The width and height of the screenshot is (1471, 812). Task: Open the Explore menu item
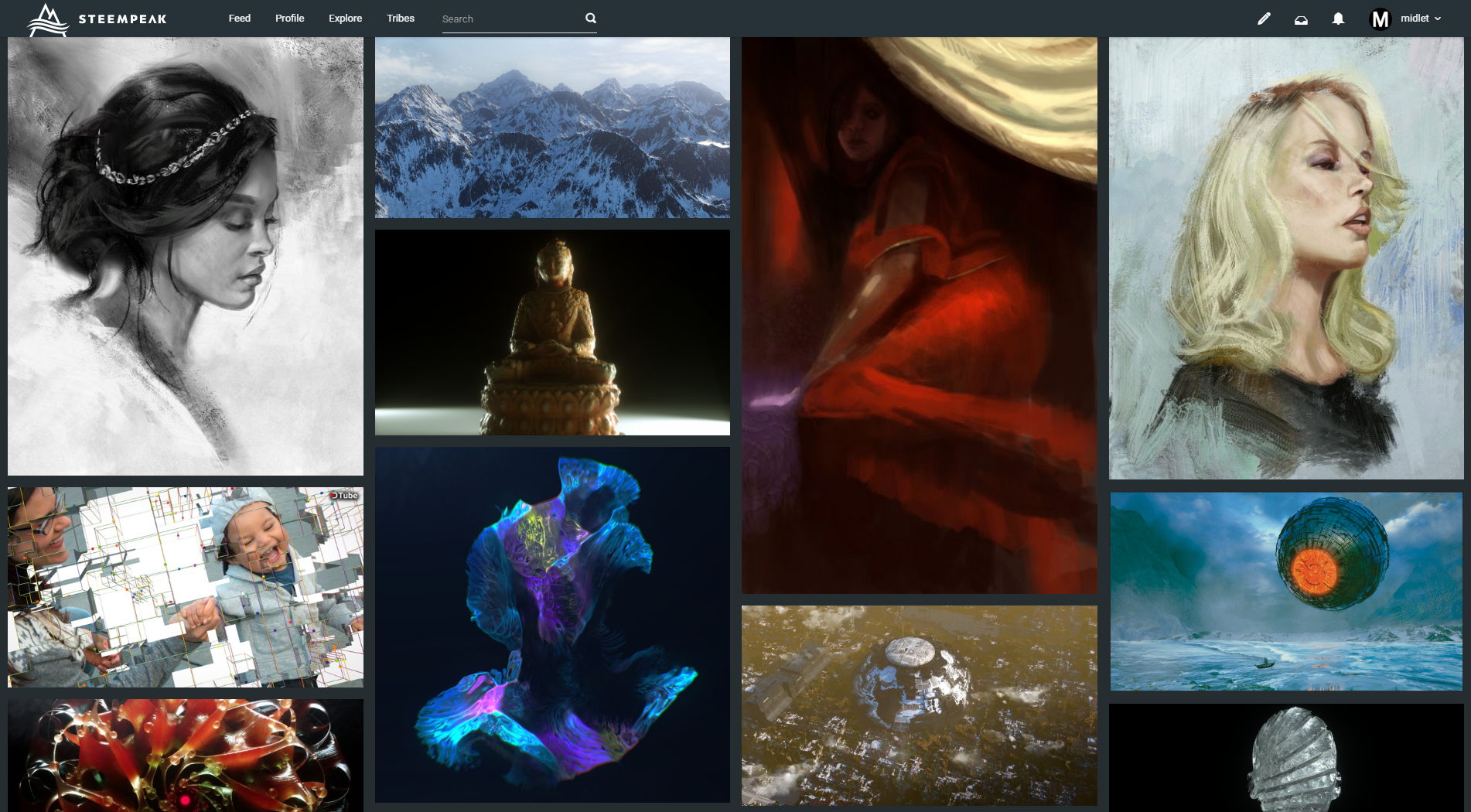(x=345, y=18)
